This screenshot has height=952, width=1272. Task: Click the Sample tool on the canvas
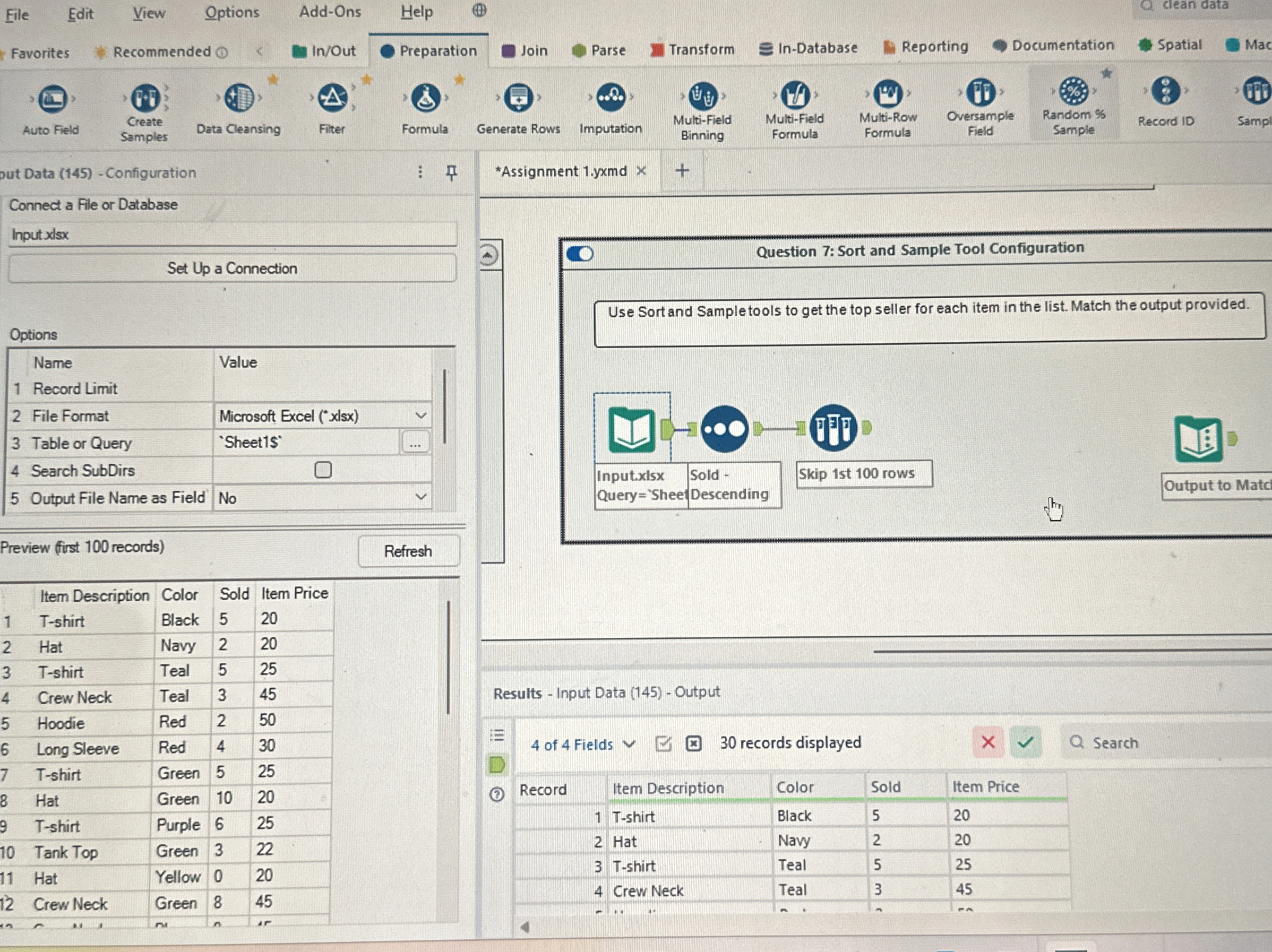tap(832, 428)
